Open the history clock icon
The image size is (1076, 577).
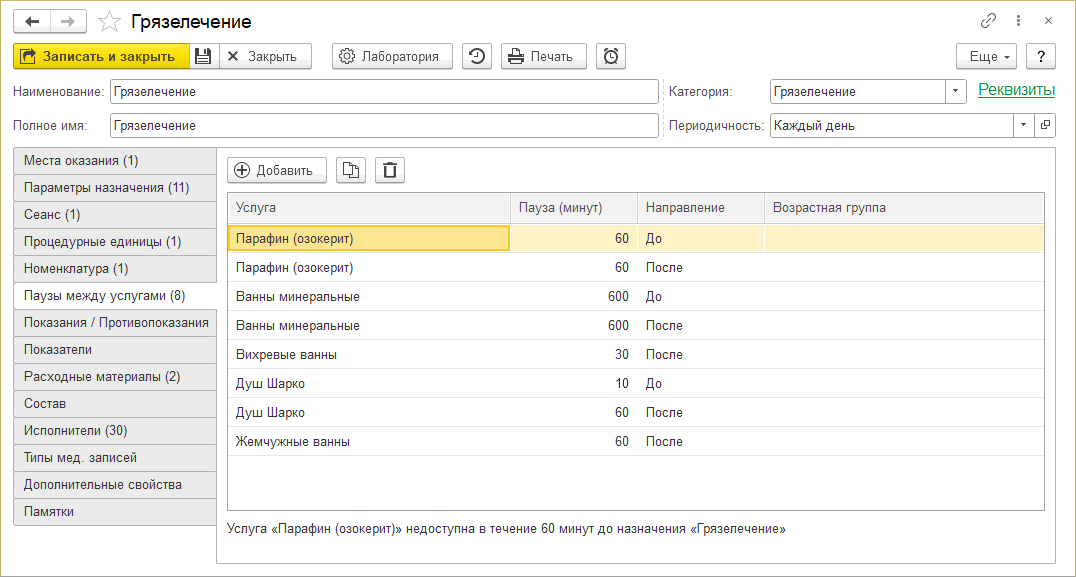(x=476, y=56)
